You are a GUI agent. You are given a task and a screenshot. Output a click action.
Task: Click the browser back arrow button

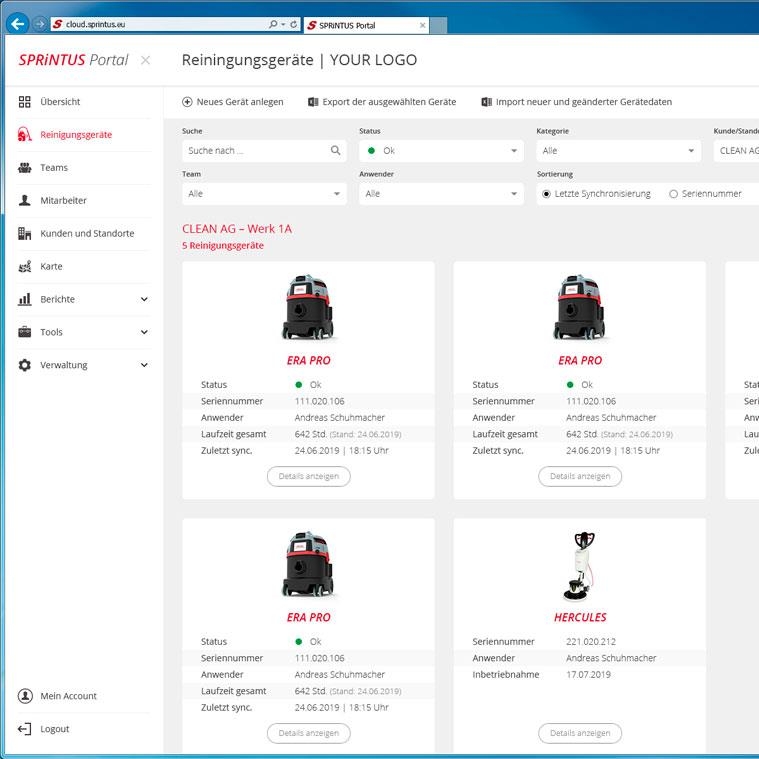pyautogui.click(x=17, y=24)
